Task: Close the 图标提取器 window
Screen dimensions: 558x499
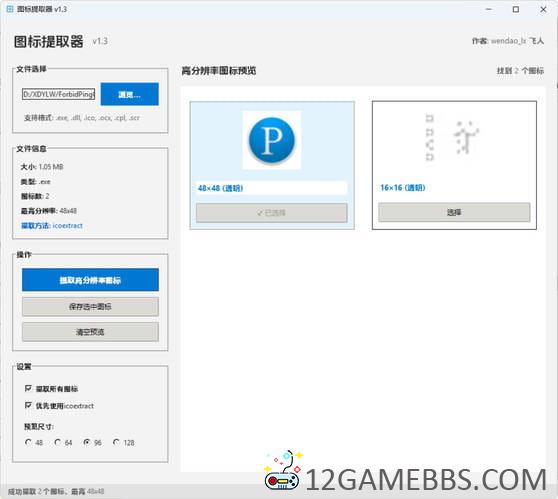Action: [x=543, y=9]
